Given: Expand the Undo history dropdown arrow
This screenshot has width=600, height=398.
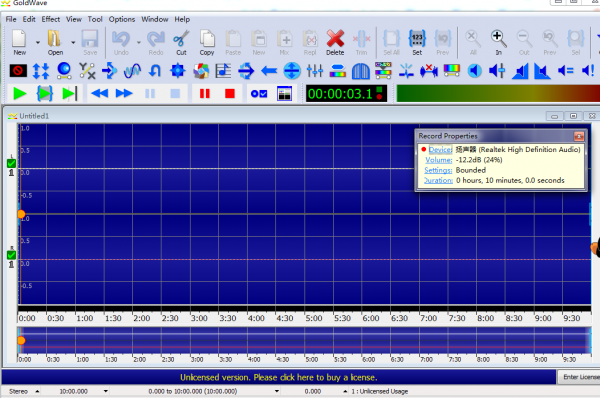Looking at the screenshot, I should [139, 42].
